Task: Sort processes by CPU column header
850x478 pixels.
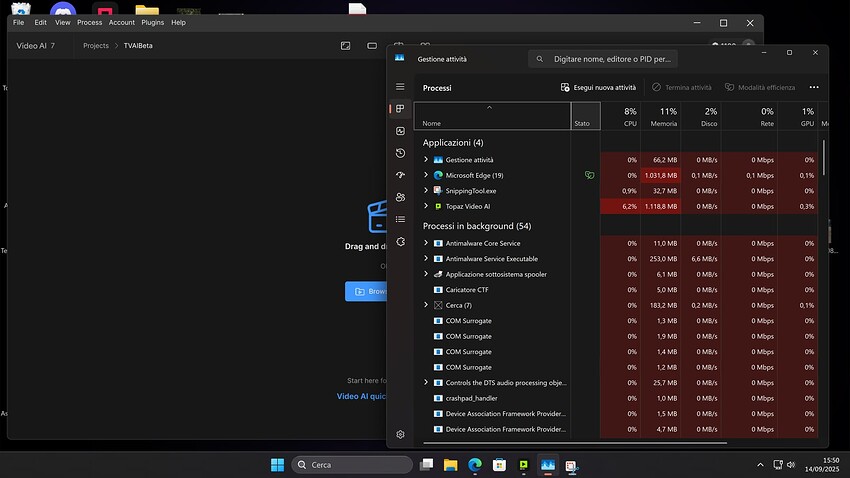Action: tap(621, 116)
